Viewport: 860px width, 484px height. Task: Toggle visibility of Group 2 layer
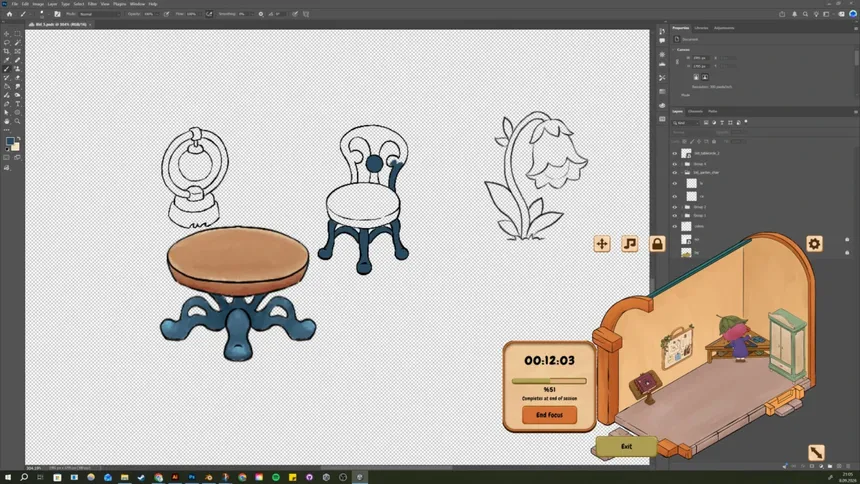[675, 207]
